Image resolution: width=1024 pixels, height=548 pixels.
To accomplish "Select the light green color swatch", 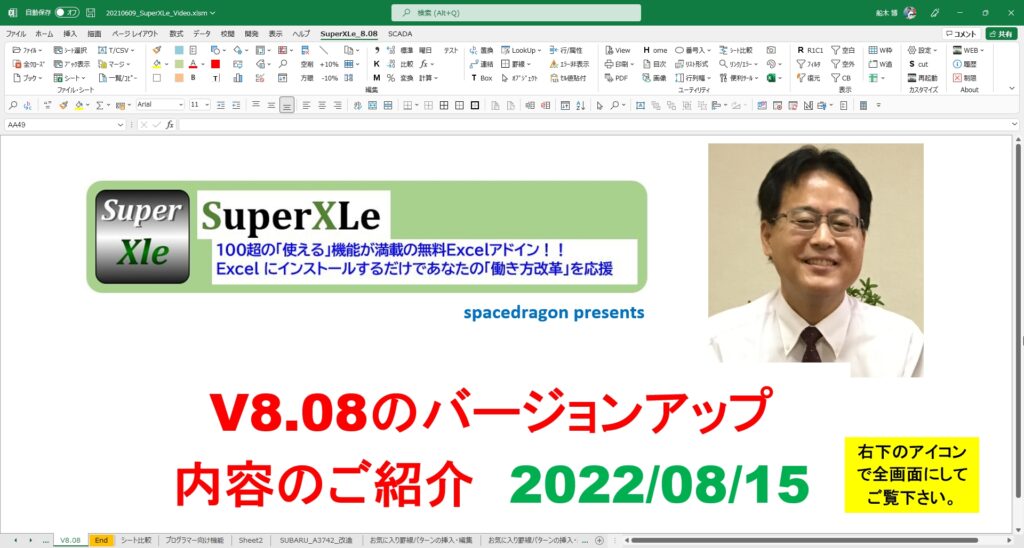I will [x=179, y=64].
